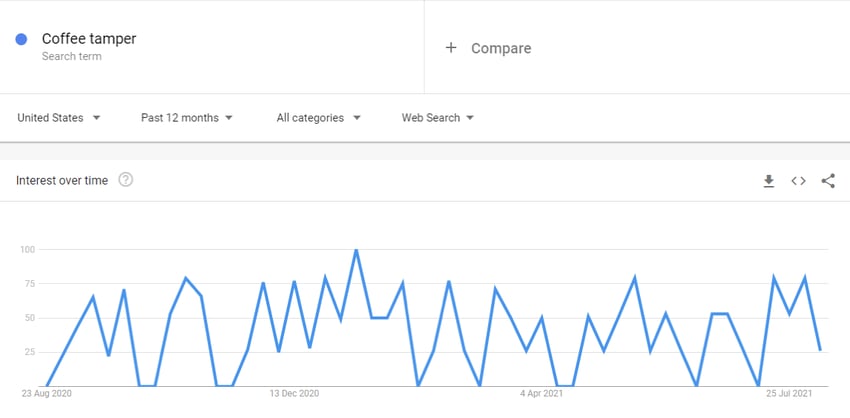
Task: Open the All categories dropdown
Action: click(x=318, y=118)
